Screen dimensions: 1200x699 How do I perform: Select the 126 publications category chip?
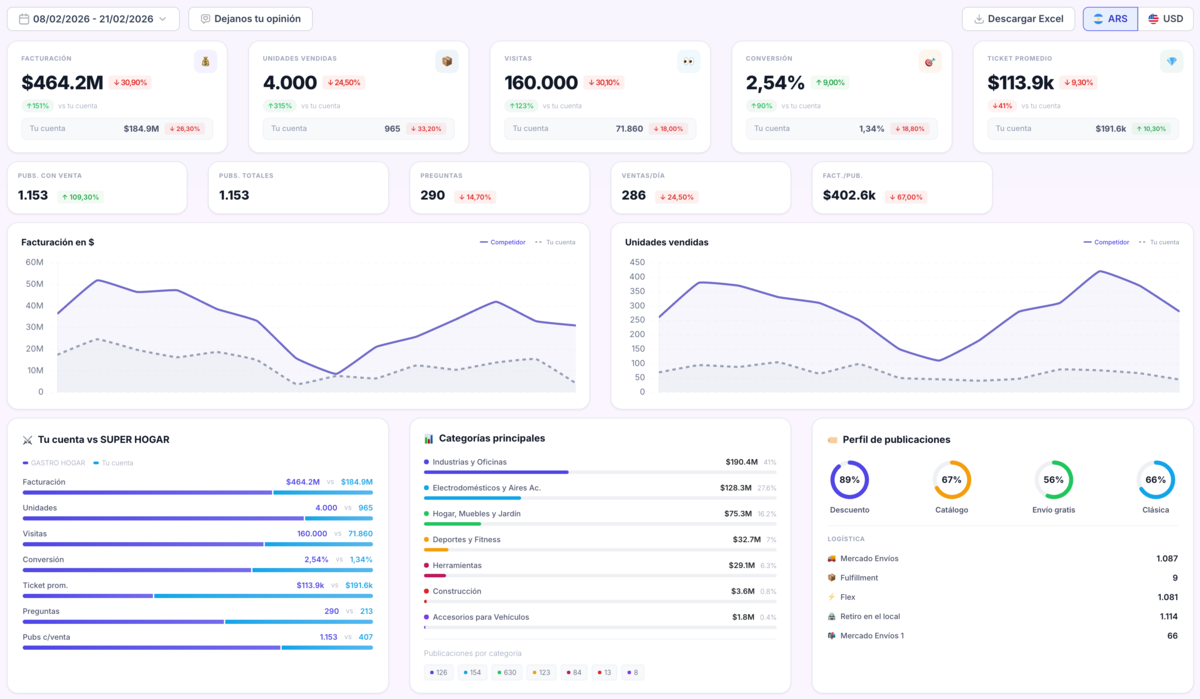click(x=439, y=673)
